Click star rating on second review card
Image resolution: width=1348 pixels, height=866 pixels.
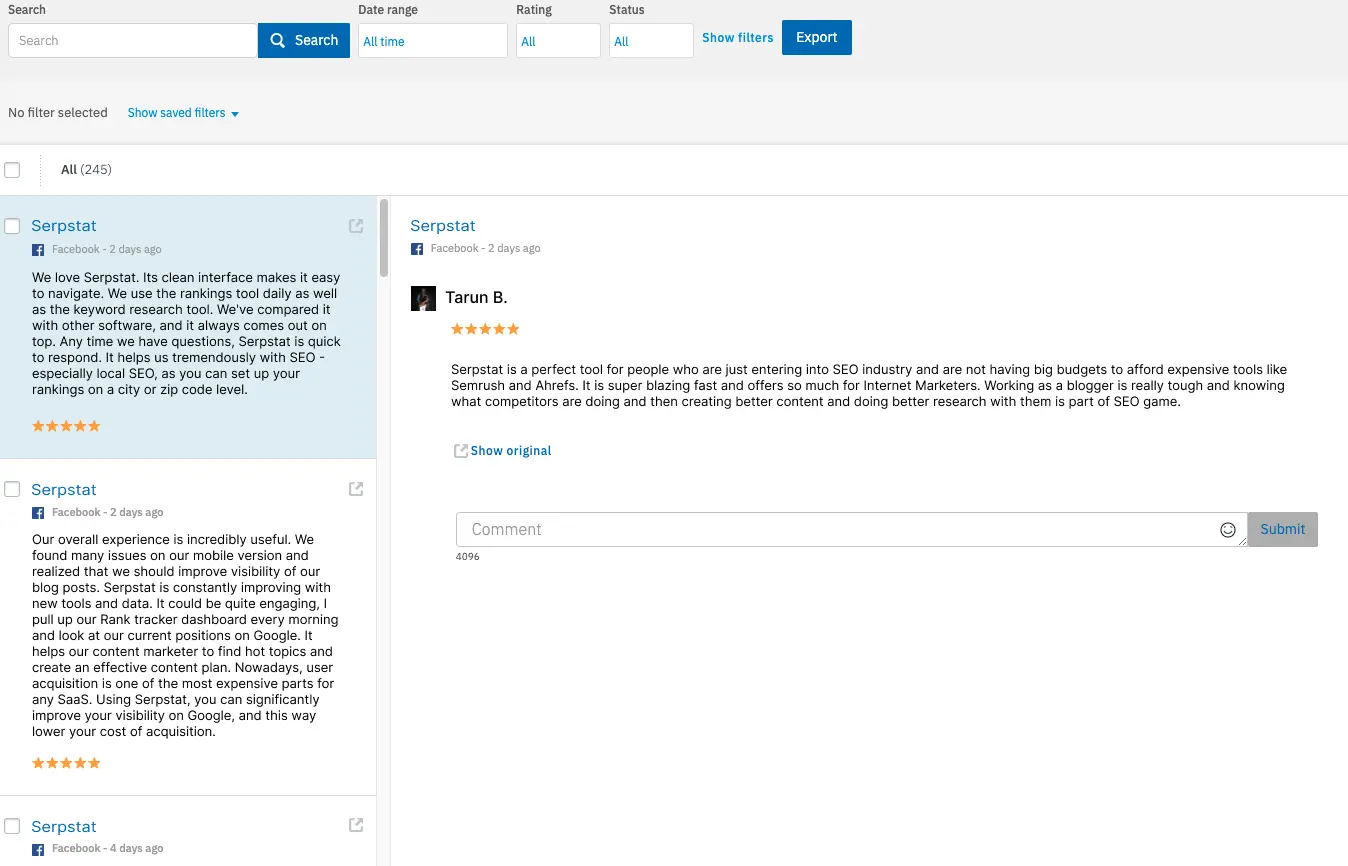[66, 763]
